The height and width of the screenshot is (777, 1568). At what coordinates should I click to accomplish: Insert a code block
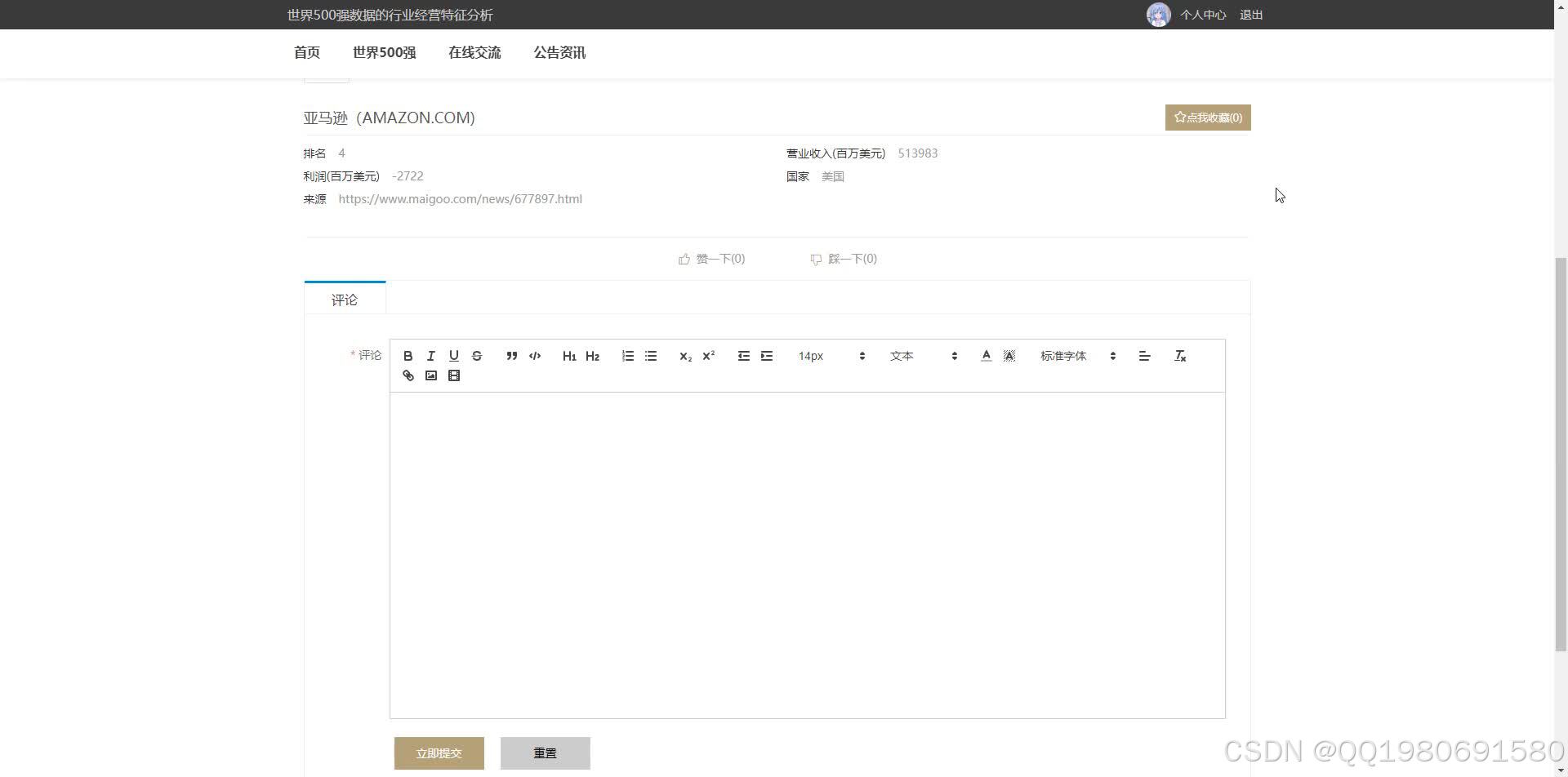point(535,356)
